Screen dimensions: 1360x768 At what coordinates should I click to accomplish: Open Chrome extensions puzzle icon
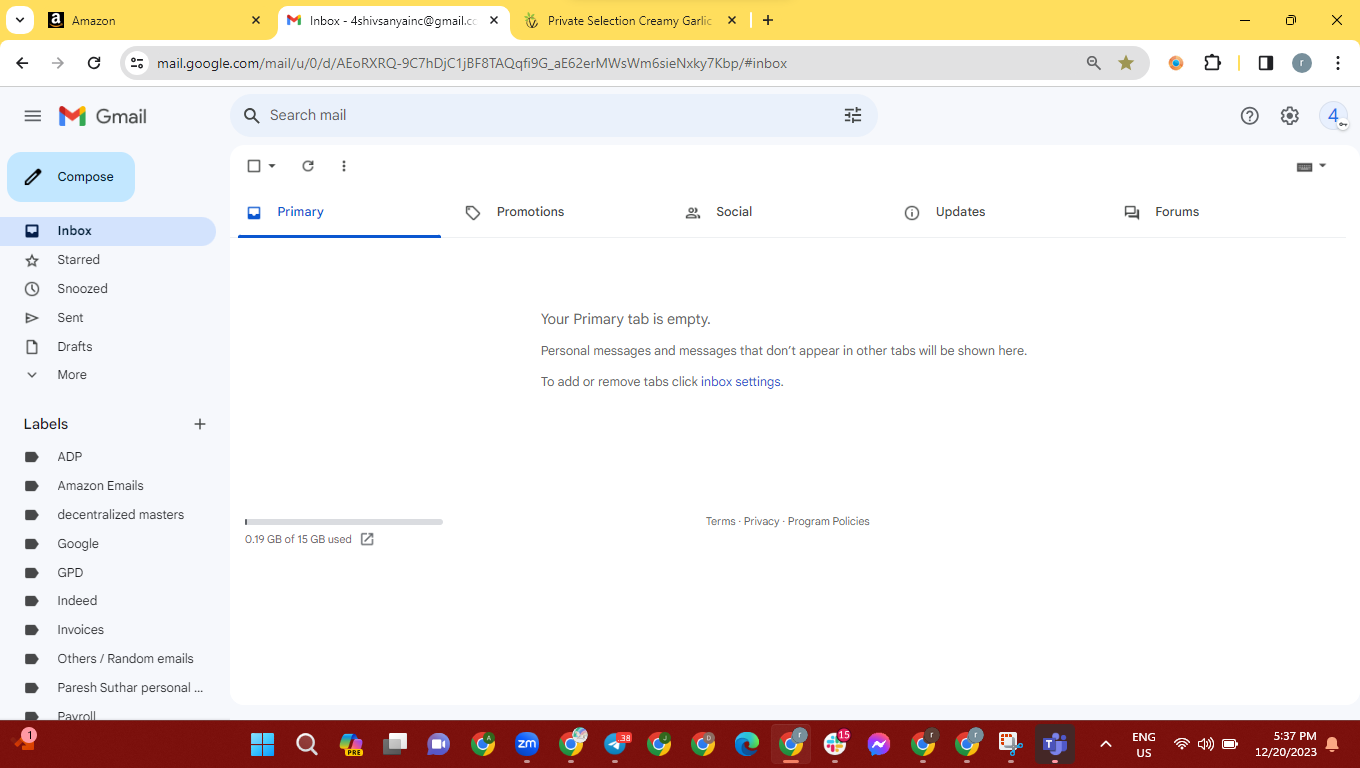tap(1212, 63)
